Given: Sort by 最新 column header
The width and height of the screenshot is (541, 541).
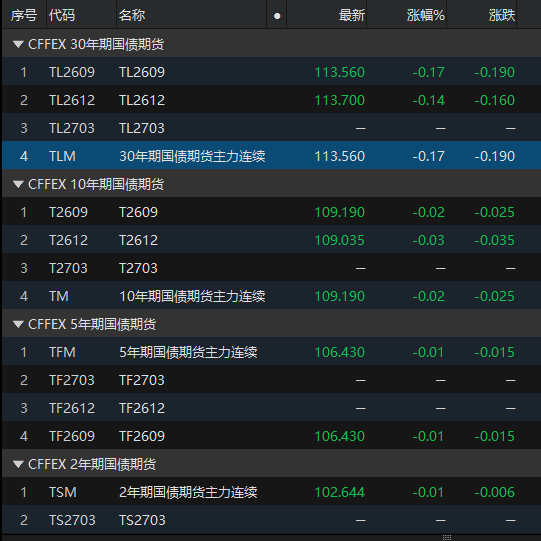Looking at the screenshot, I should click(x=327, y=15).
